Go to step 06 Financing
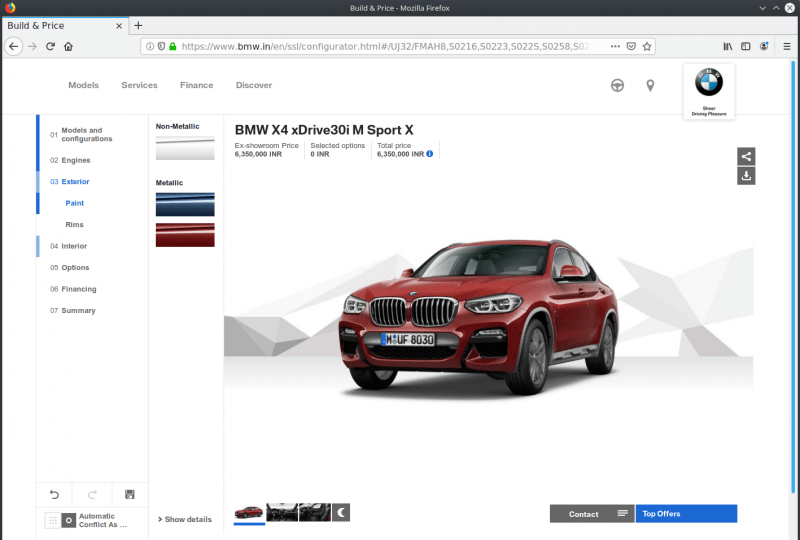The image size is (800, 540). (73, 289)
